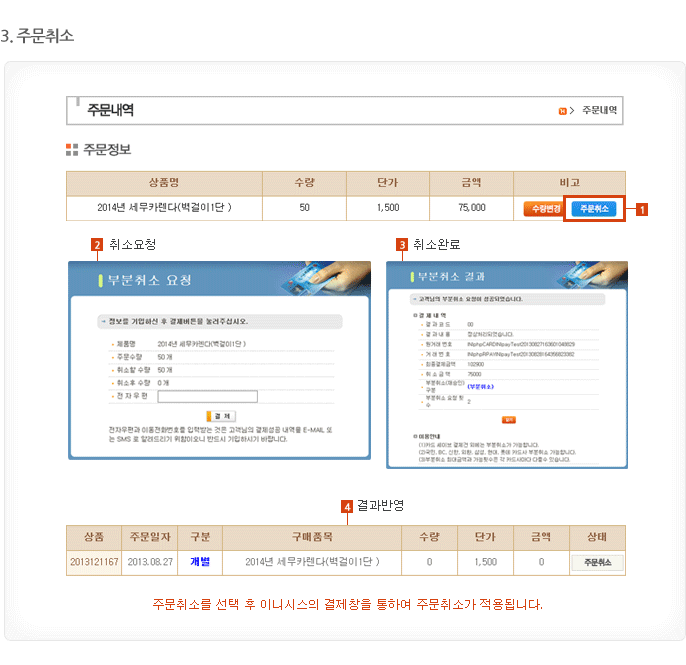Click the blue (부분취소) link in result panel
This screenshot has width=686, height=665.
pos(482,385)
